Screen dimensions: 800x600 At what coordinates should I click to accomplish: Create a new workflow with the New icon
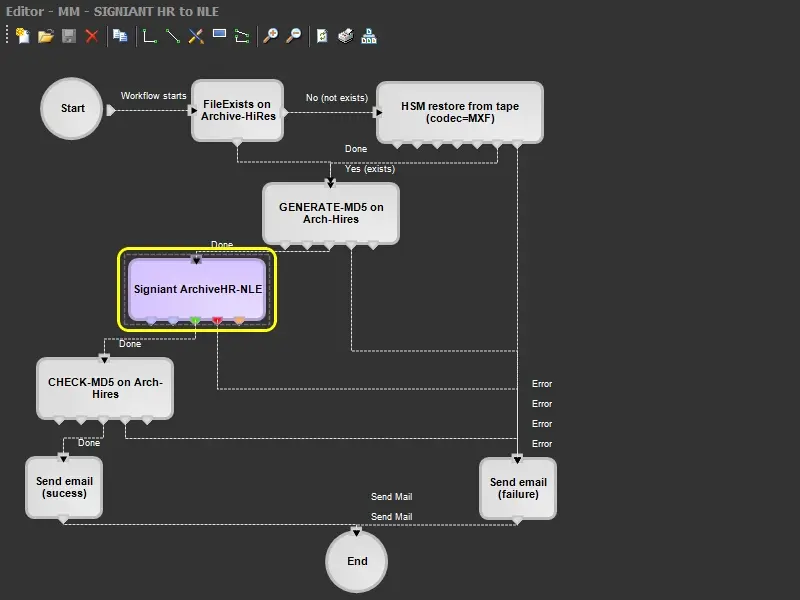[22, 36]
